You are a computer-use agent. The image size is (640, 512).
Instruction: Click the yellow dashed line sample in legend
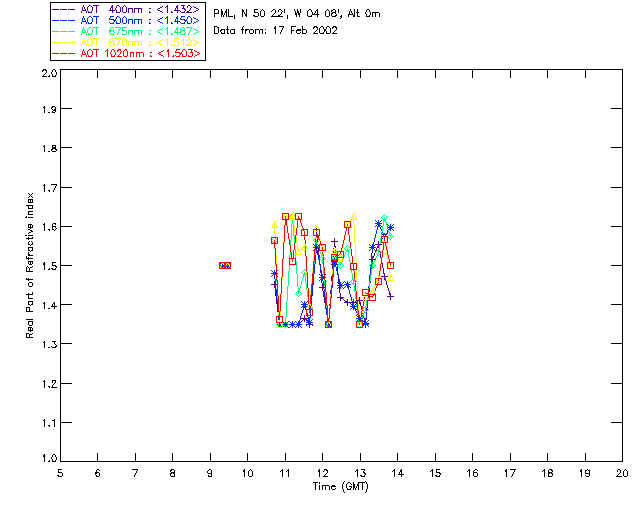point(64,42)
